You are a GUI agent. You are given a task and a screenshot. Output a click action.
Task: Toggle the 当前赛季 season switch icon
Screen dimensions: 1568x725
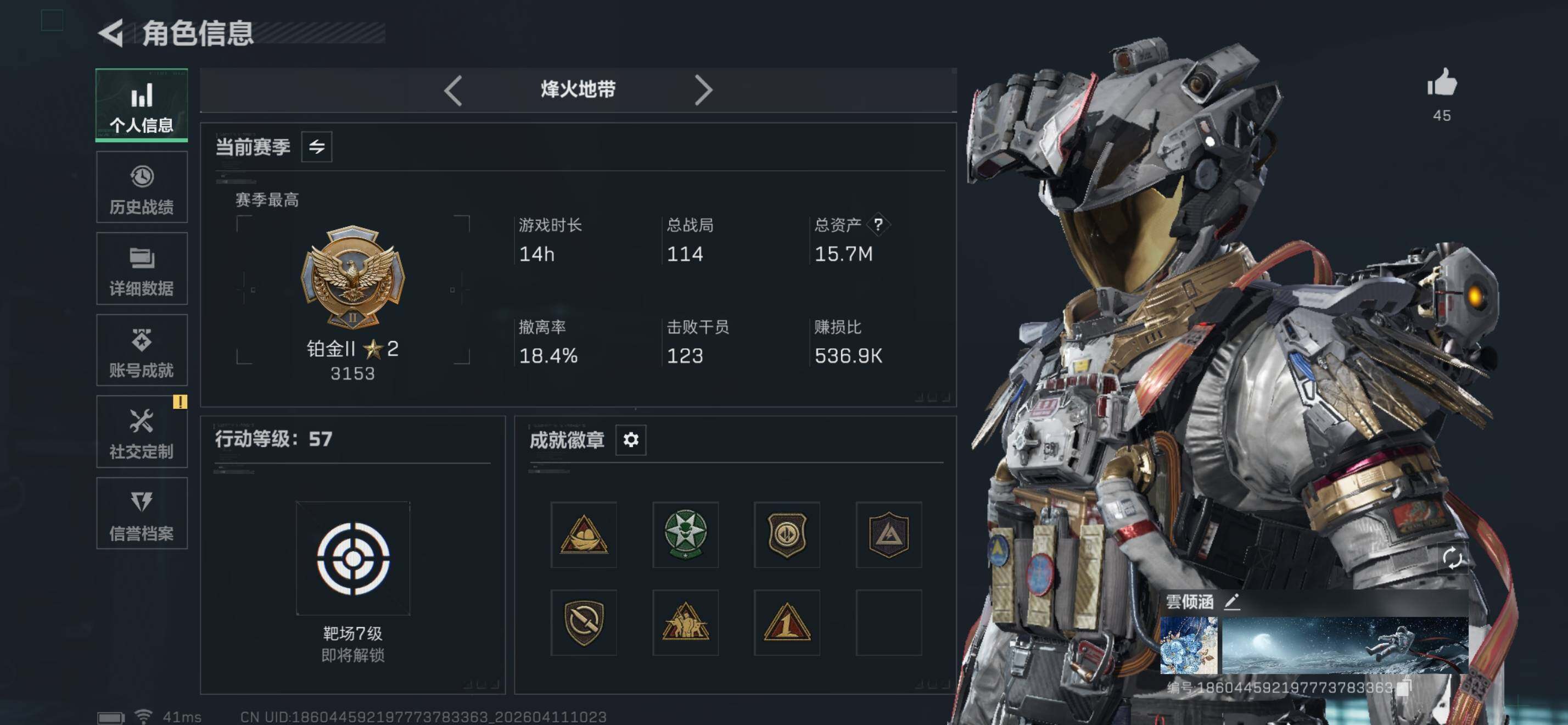pyautogui.click(x=317, y=147)
